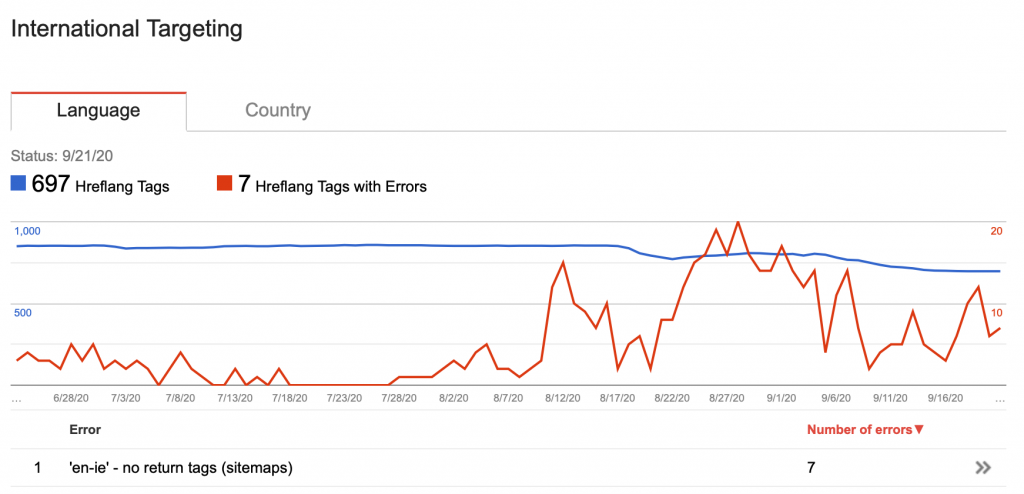Screen dimensions: 1024x494
Task: Select the 6/28/20 date on the axis
Action: 71,397
